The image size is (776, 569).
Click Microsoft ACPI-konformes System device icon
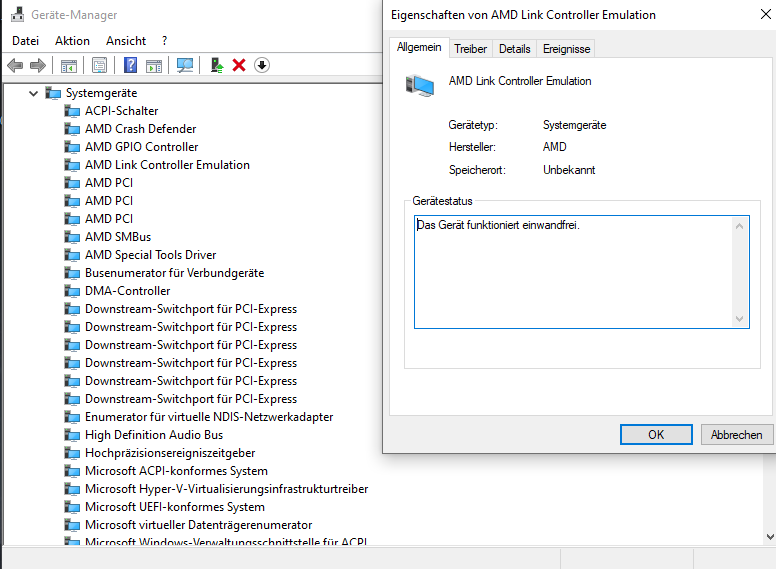tap(72, 472)
